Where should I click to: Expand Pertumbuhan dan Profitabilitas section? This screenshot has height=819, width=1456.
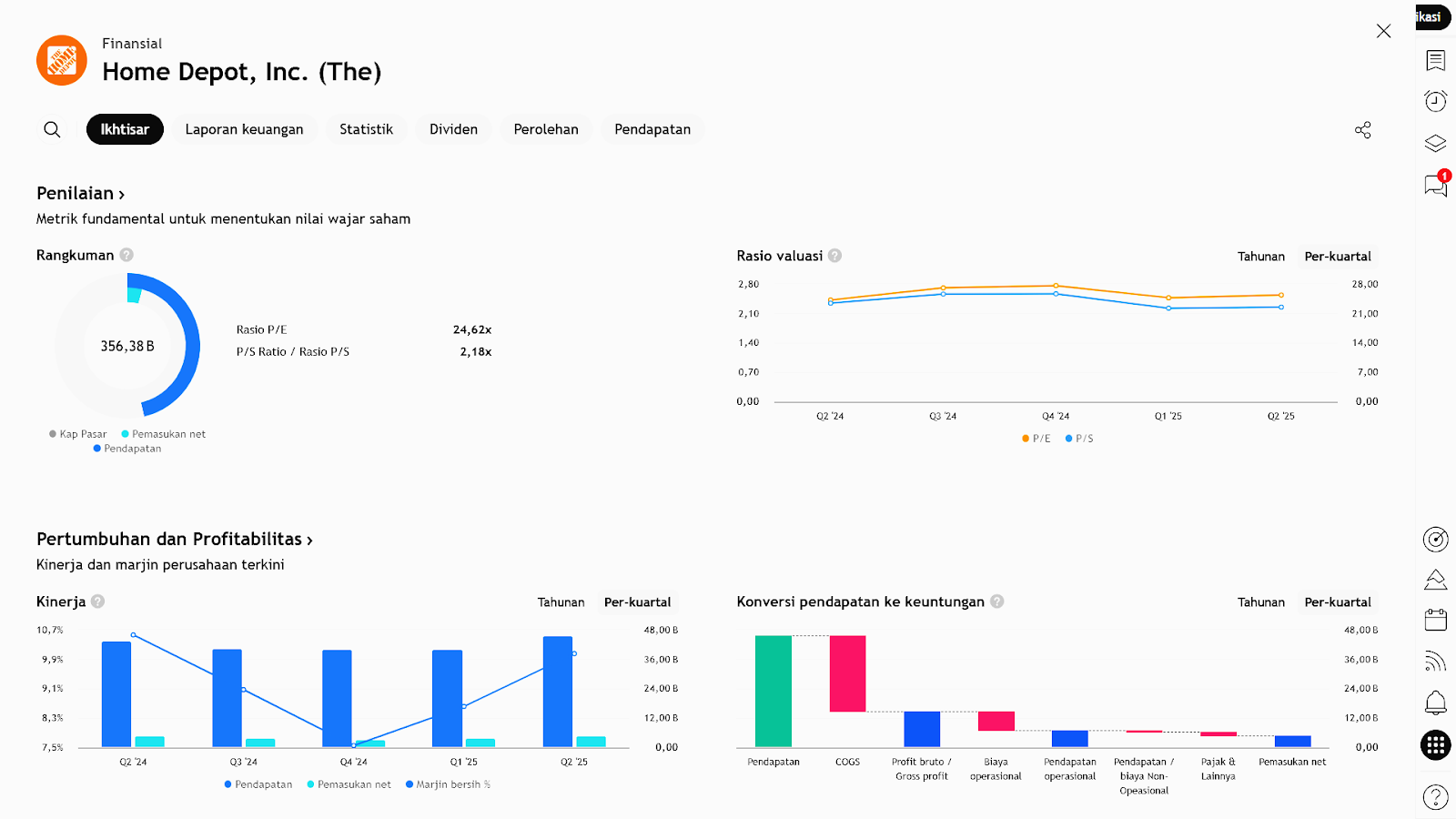(174, 539)
